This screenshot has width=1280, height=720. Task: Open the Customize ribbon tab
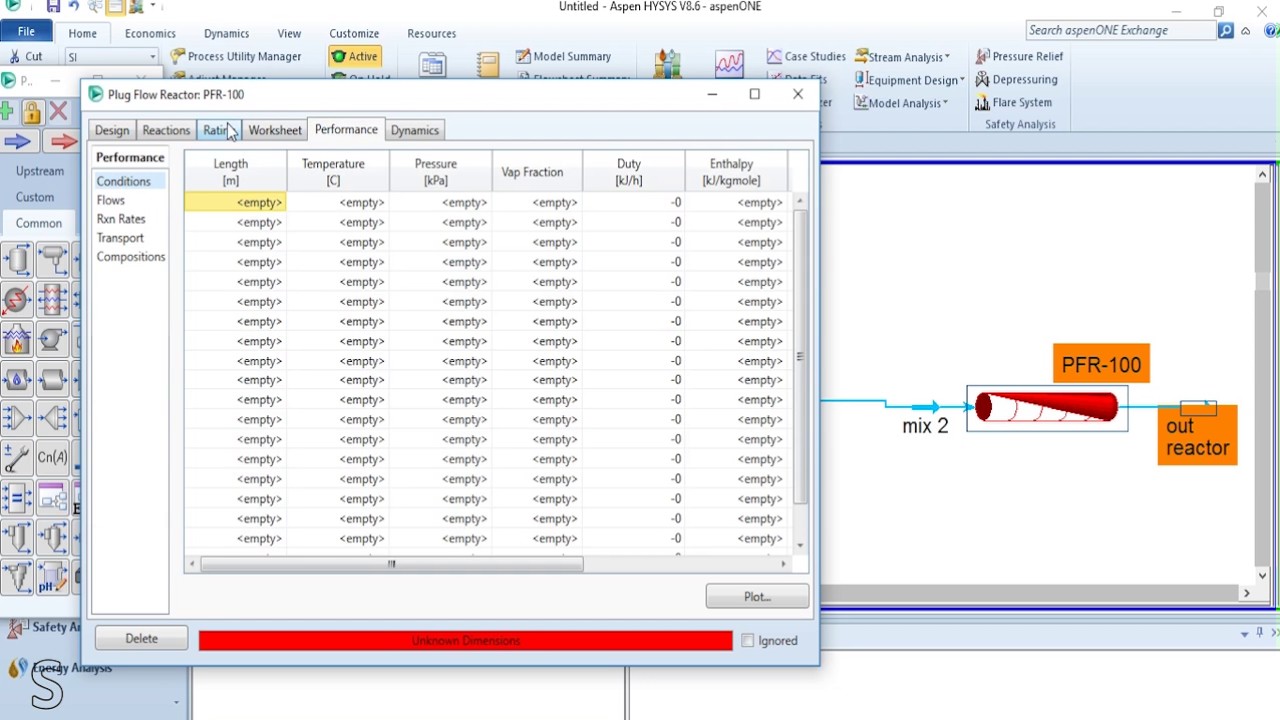coord(354,33)
